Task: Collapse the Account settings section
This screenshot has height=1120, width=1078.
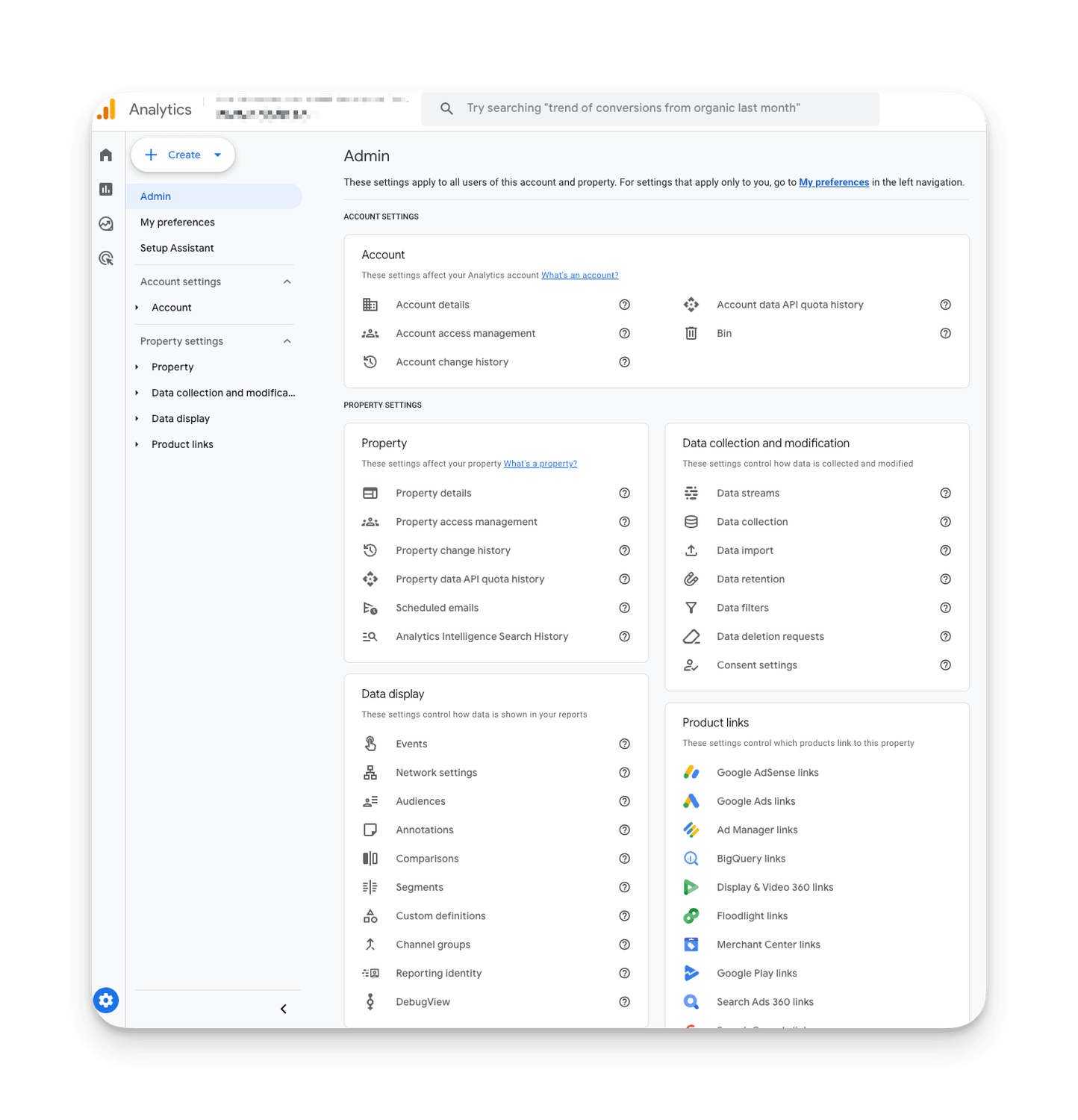Action: point(287,281)
